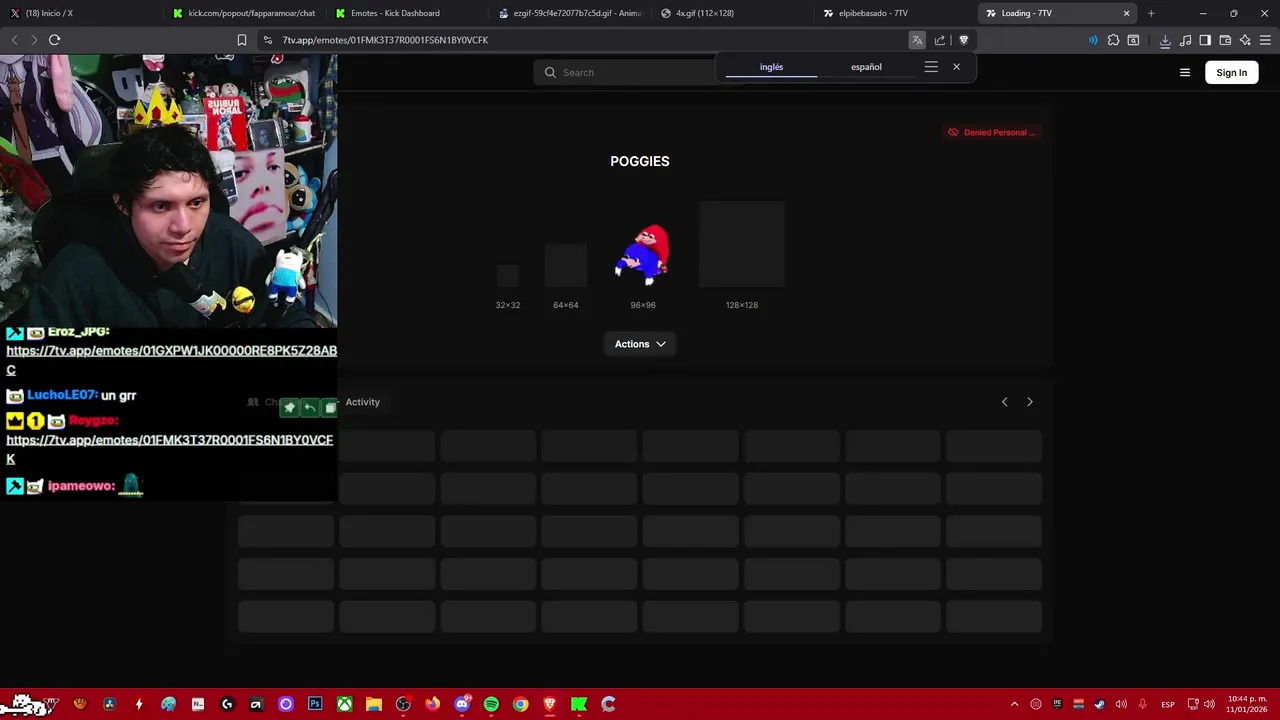Click the ipameowo username in chat
This screenshot has width=1280, height=720.
pyautogui.click(x=81, y=486)
